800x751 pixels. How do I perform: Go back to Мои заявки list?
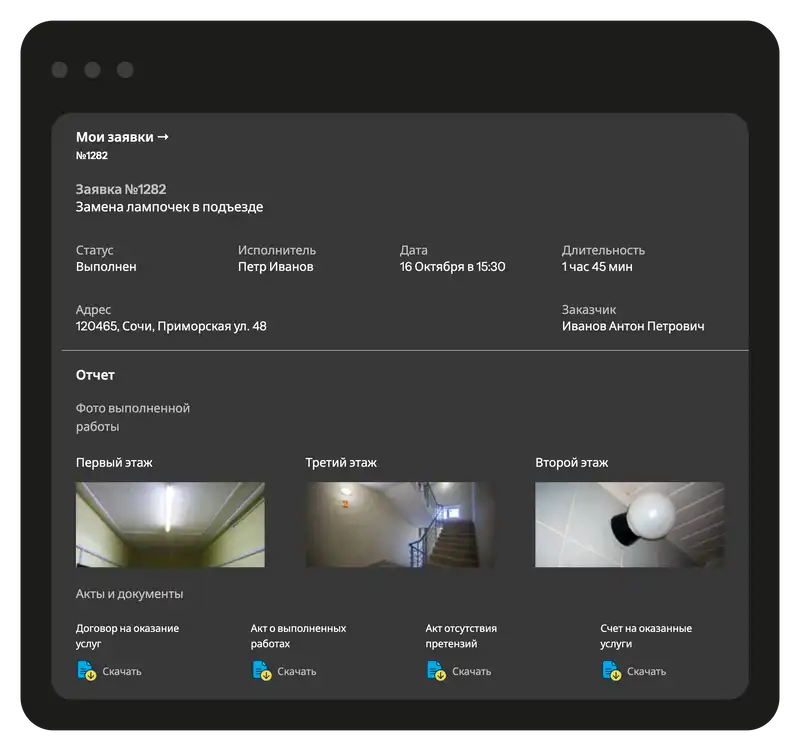[x=122, y=137]
